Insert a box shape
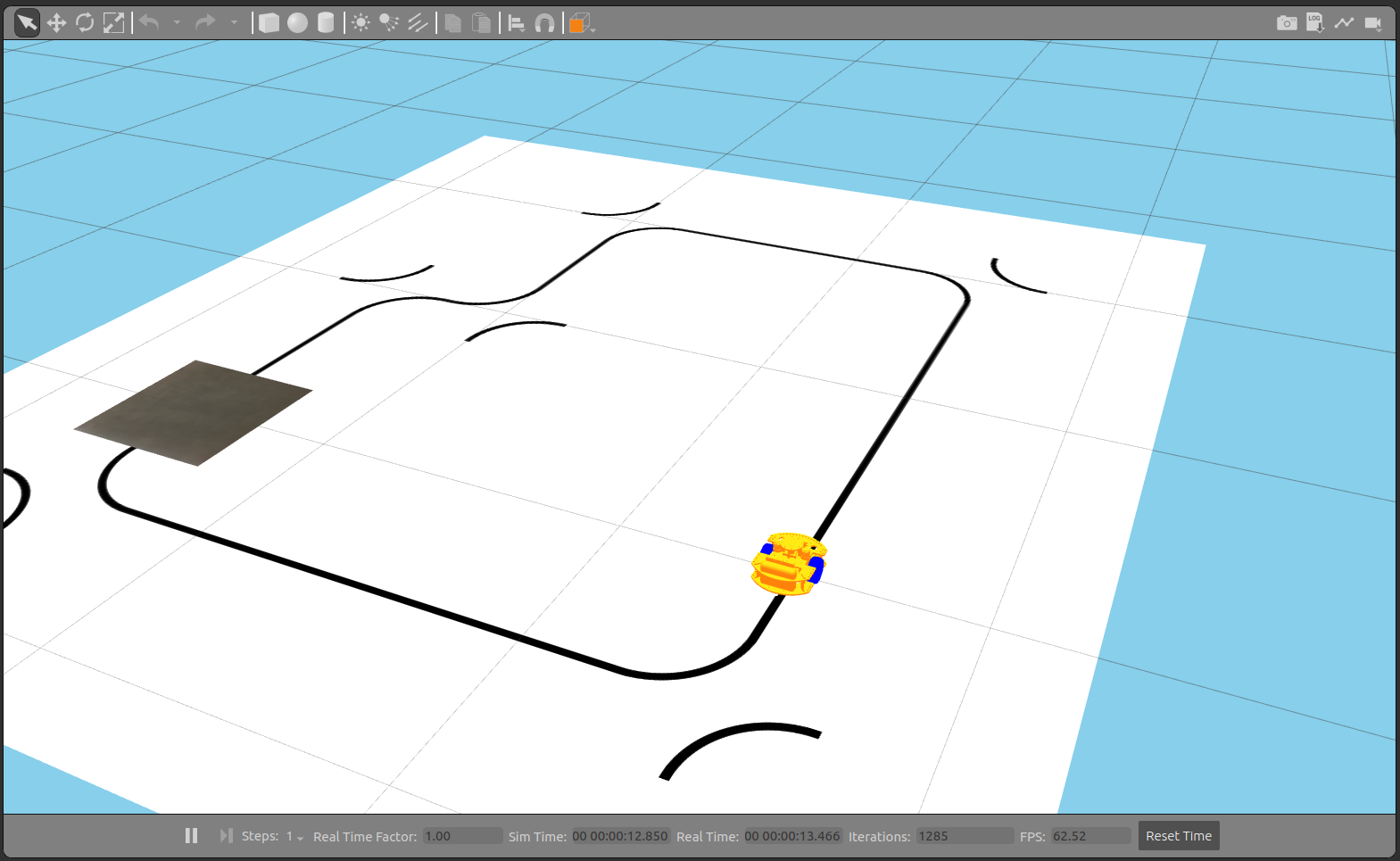 tap(269, 23)
